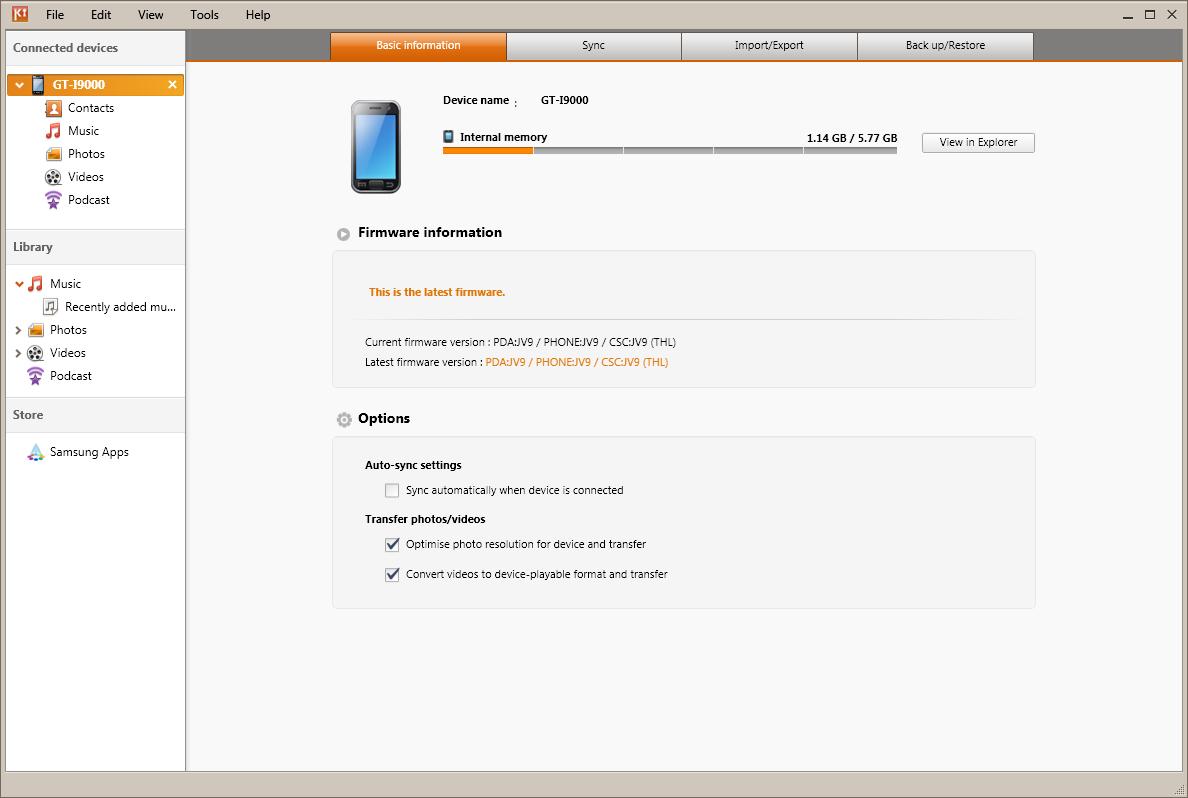Click the device Photos folder icon
1188x798 pixels.
click(53, 155)
